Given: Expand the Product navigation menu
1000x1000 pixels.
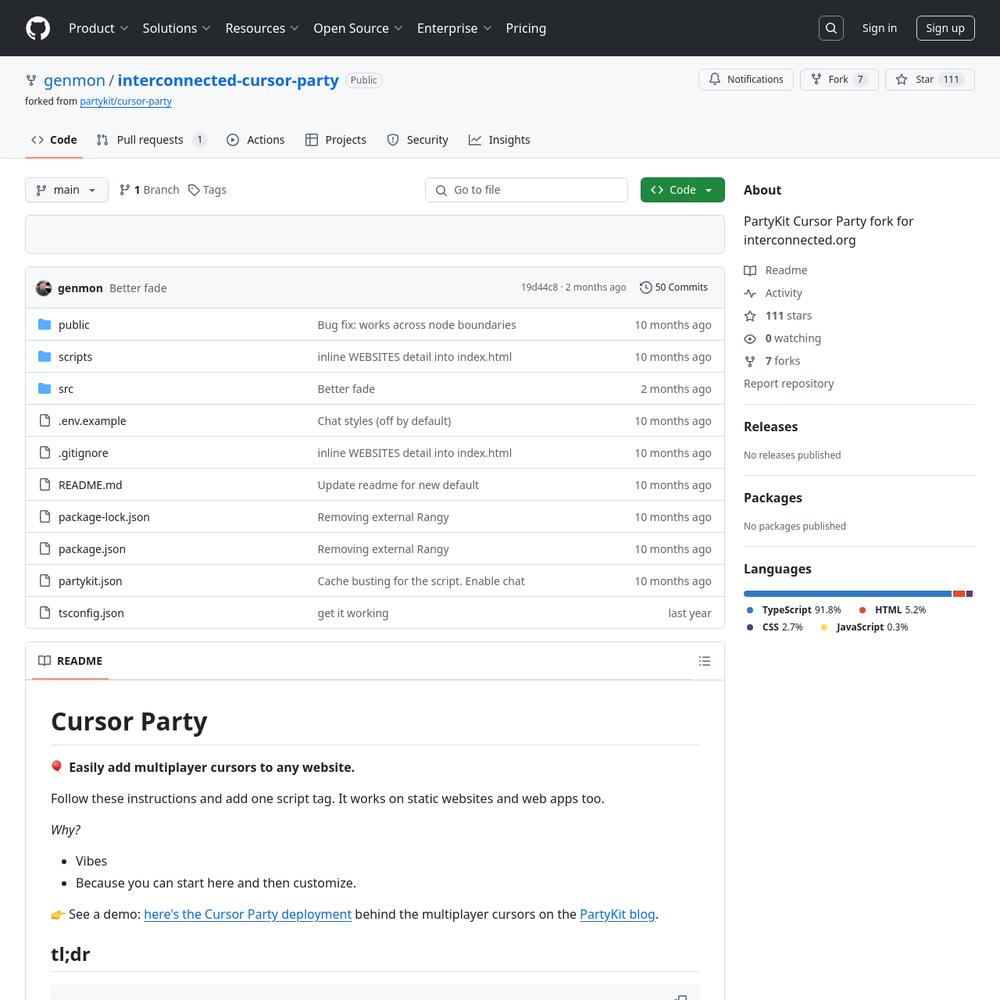Looking at the screenshot, I should [98, 28].
